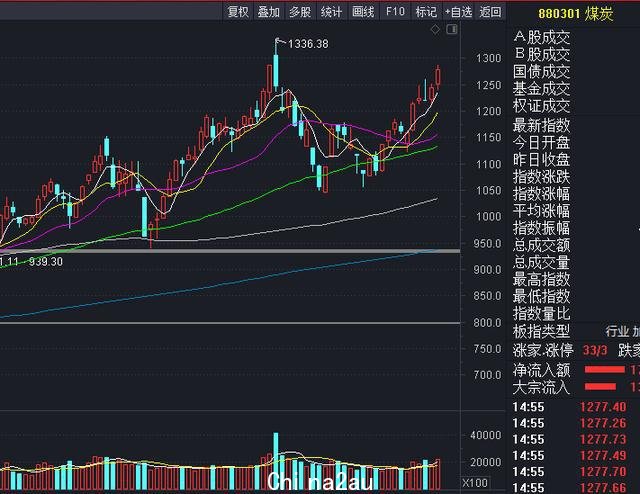Click the 1300 price axis label
Image resolution: width=640 pixels, height=494 pixels.
[489, 58]
